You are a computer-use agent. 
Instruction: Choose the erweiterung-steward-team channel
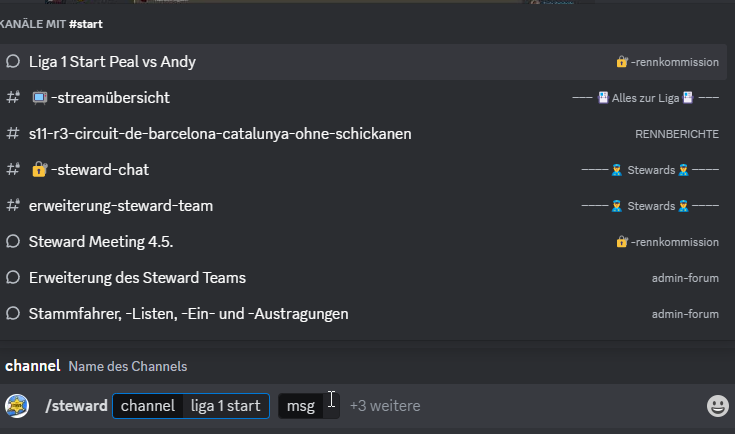click(121, 206)
